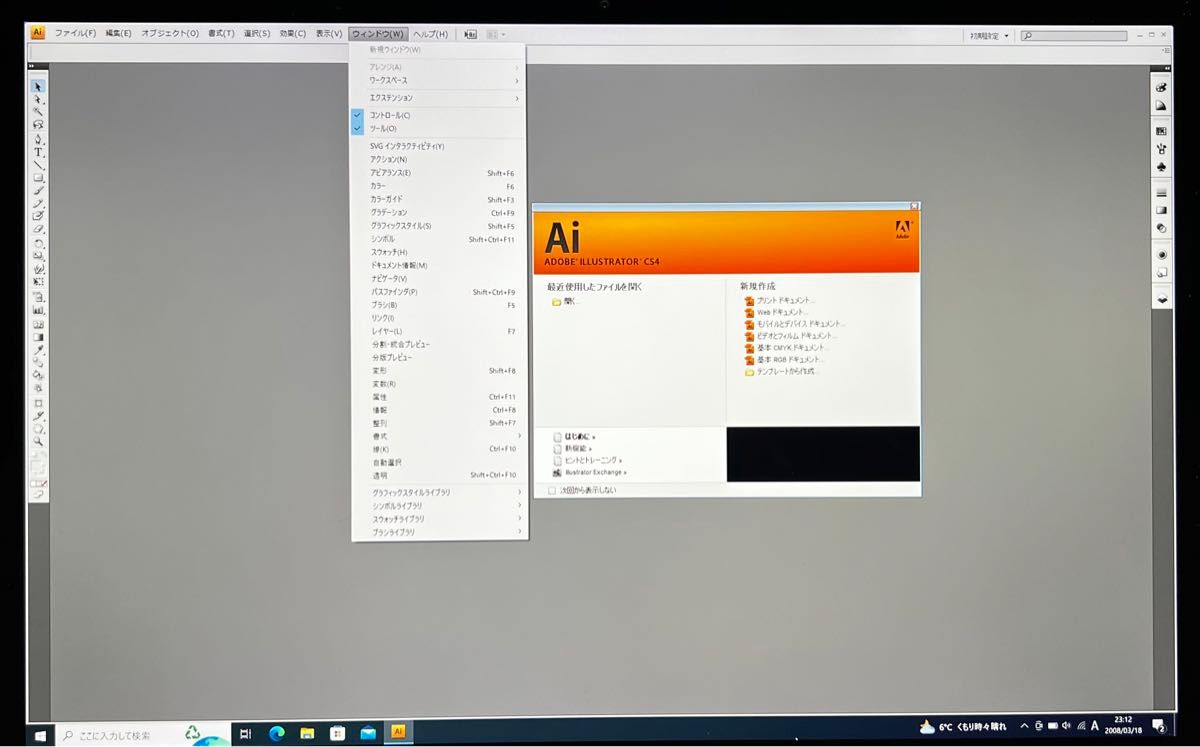This screenshot has width=1200, height=747.
Task: Select the Column Graph tool
Action: tap(38, 310)
